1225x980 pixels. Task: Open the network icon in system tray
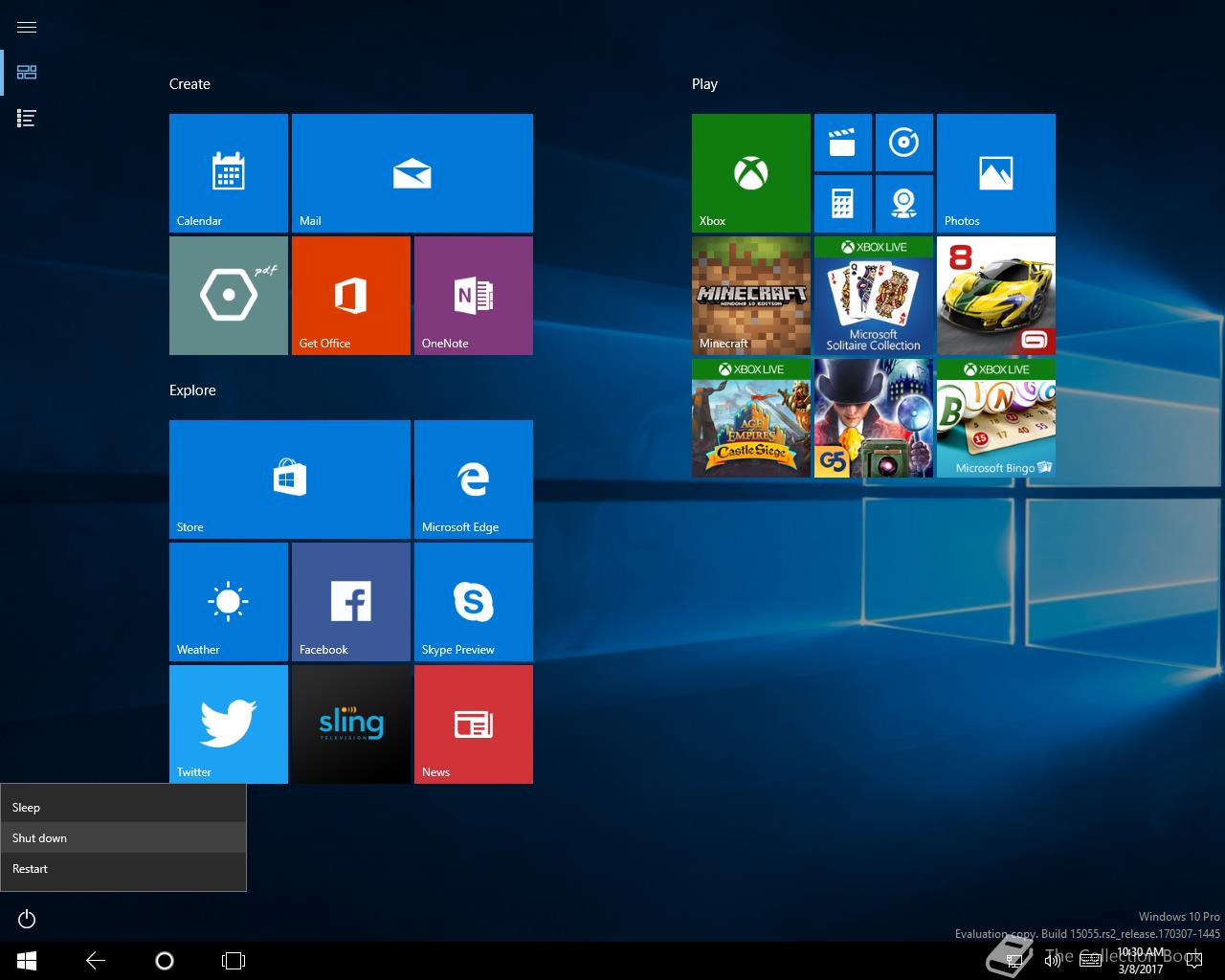click(x=1015, y=961)
